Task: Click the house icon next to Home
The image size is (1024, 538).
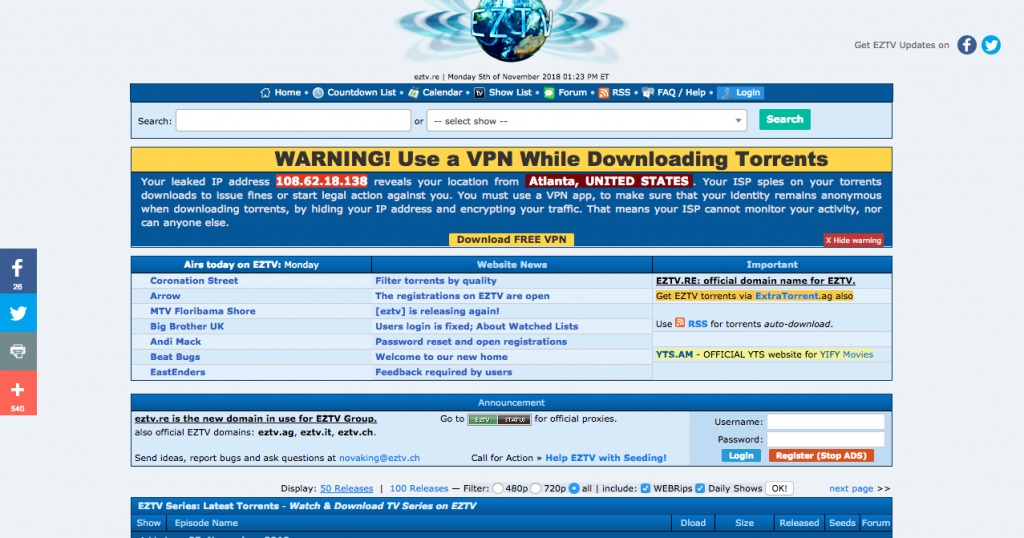Action: coord(265,93)
